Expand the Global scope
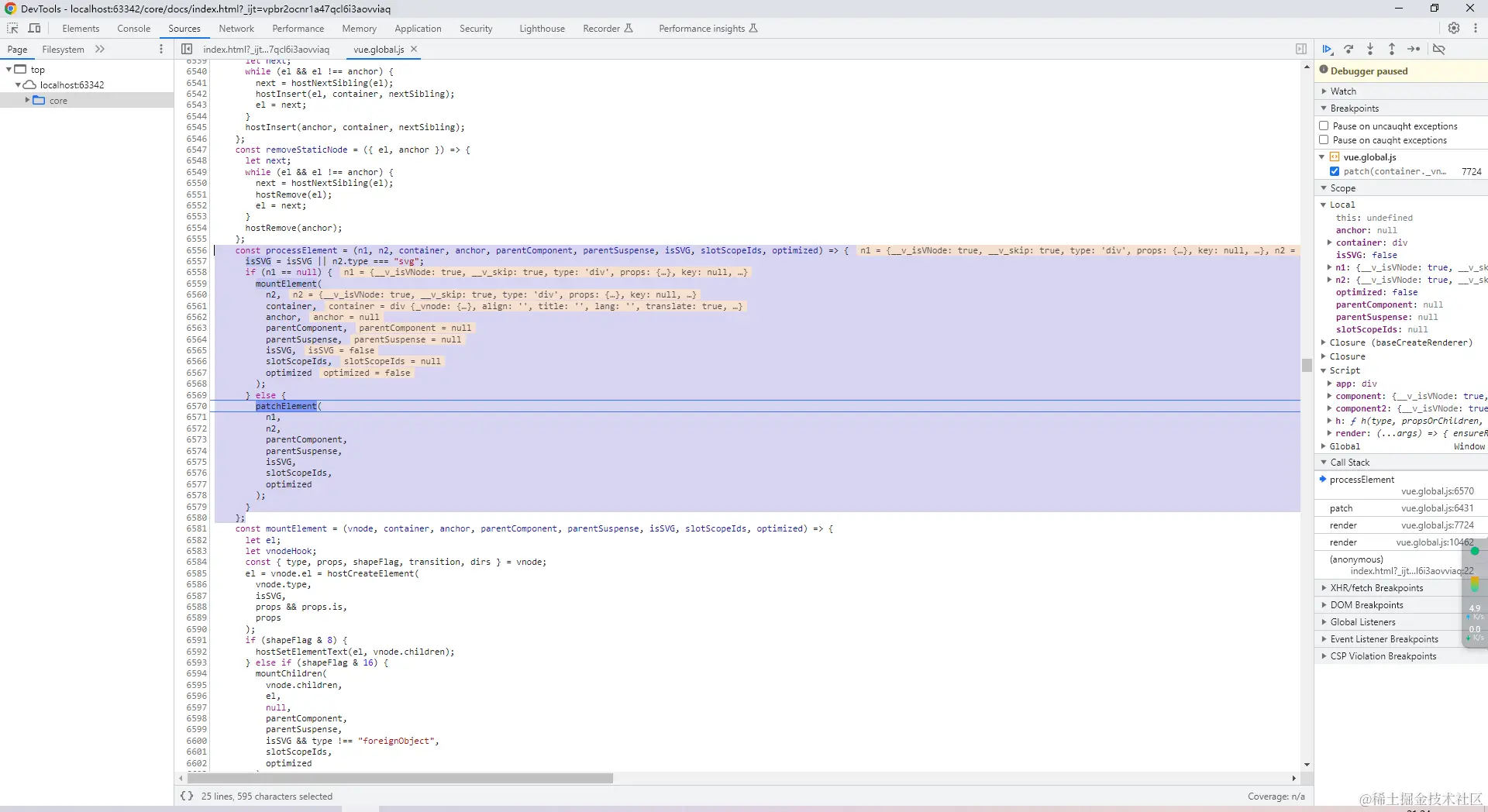Image resolution: width=1488 pixels, height=812 pixels. [x=1324, y=446]
